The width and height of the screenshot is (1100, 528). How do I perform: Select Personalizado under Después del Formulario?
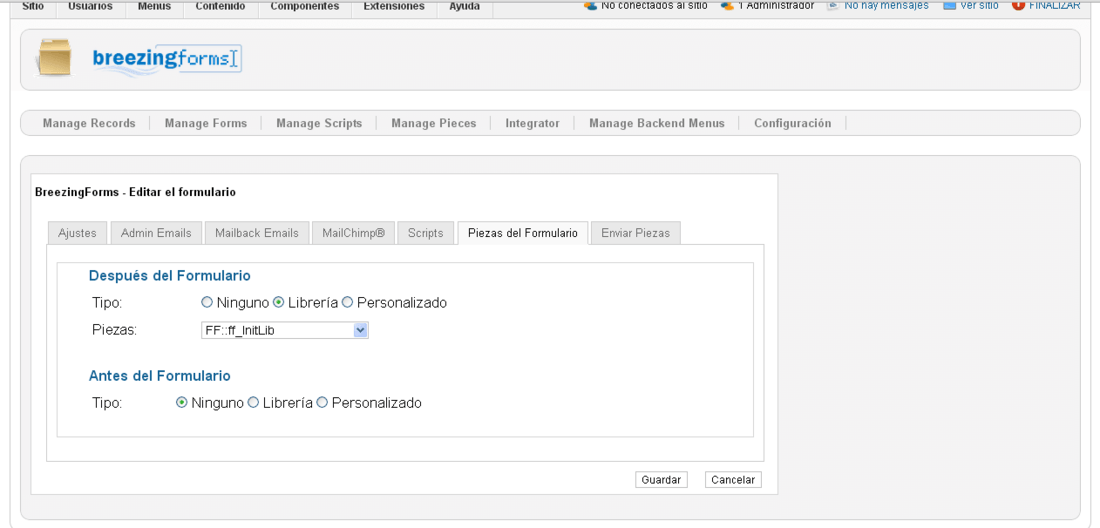(347, 303)
